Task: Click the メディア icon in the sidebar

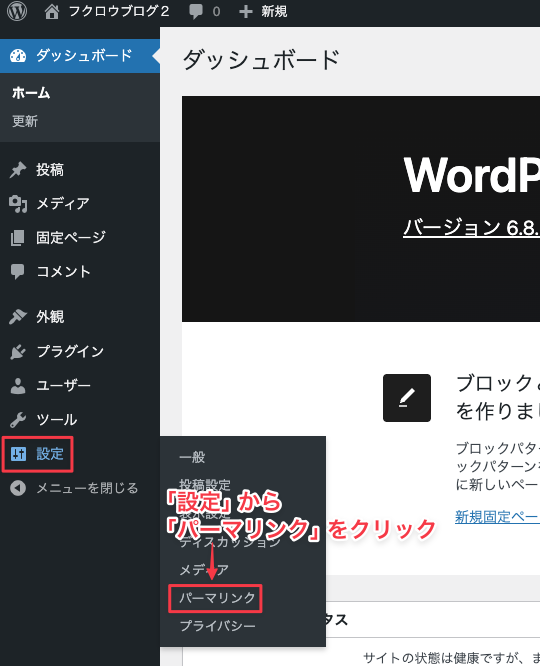Action: click(x=18, y=204)
